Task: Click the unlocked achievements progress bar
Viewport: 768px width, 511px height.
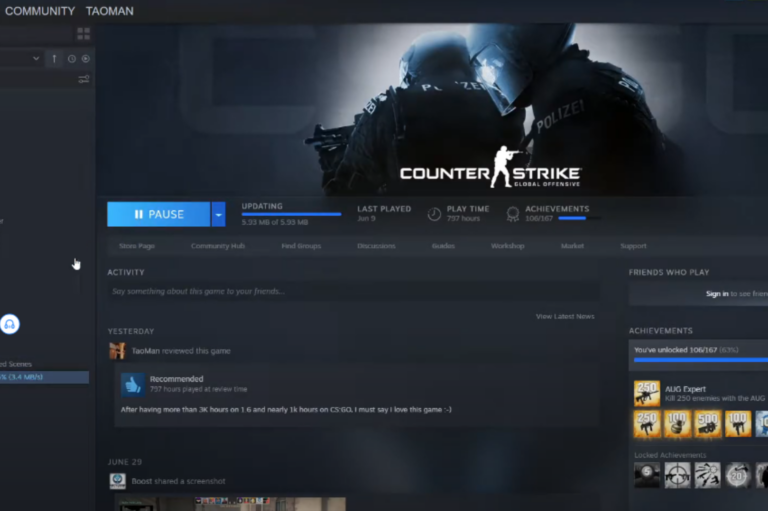Action: pos(701,360)
